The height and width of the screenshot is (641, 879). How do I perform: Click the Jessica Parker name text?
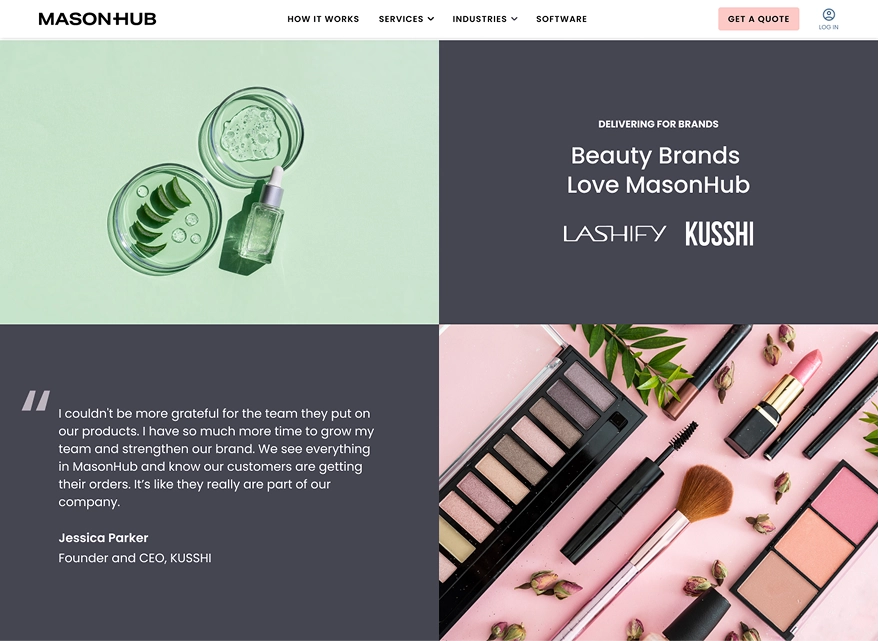(103, 538)
